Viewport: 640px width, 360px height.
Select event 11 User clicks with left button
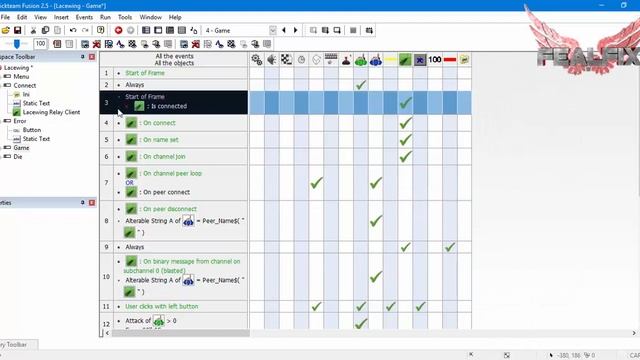point(162,307)
